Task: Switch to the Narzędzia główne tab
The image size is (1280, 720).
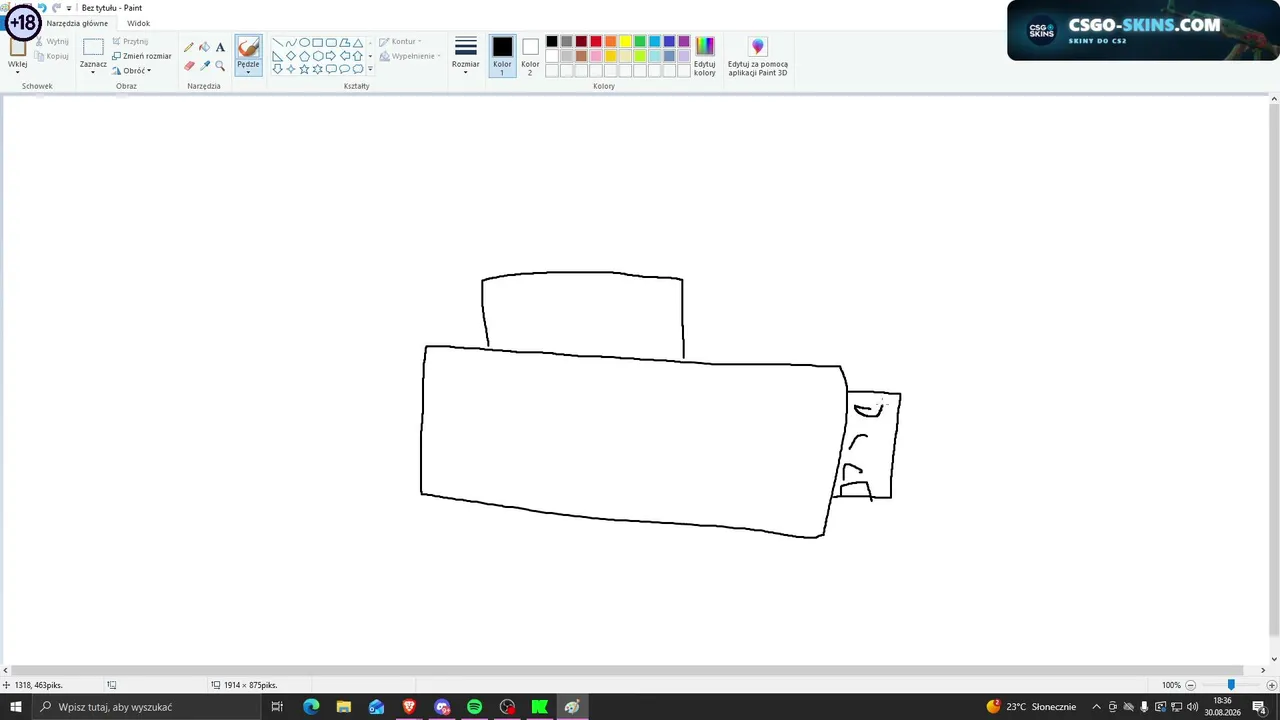Action: coord(77,23)
